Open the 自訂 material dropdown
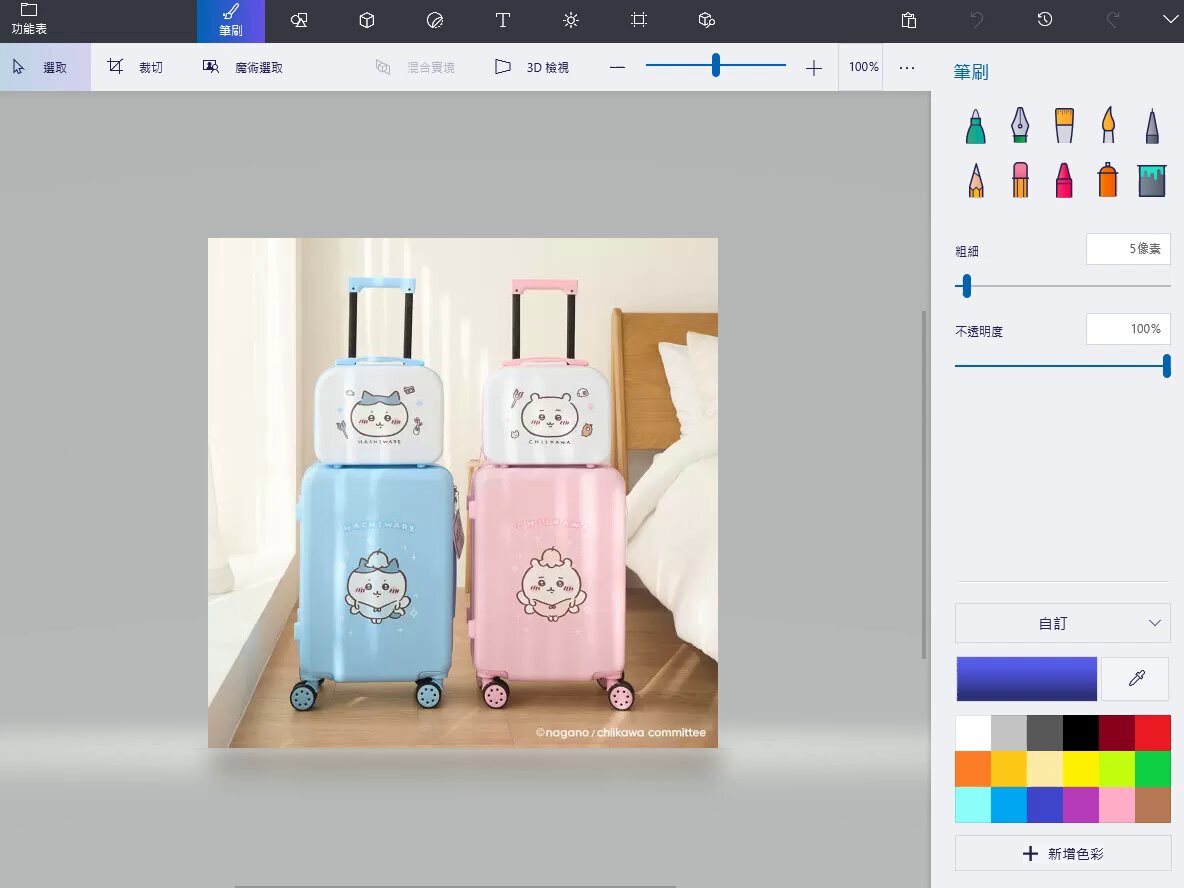The width and height of the screenshot is (1184, 888). [1062, 623]
